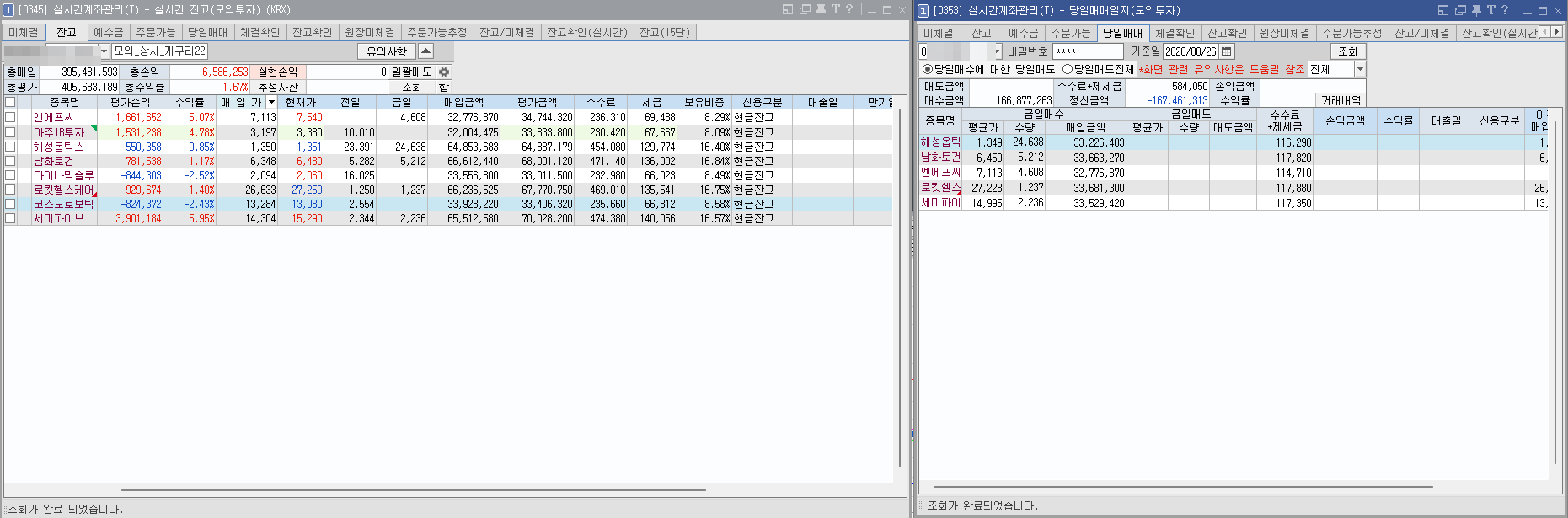Screen dimensions: 1568x518
Task: Expand the 전체 filter dropdown
Action: [1359, 69]
